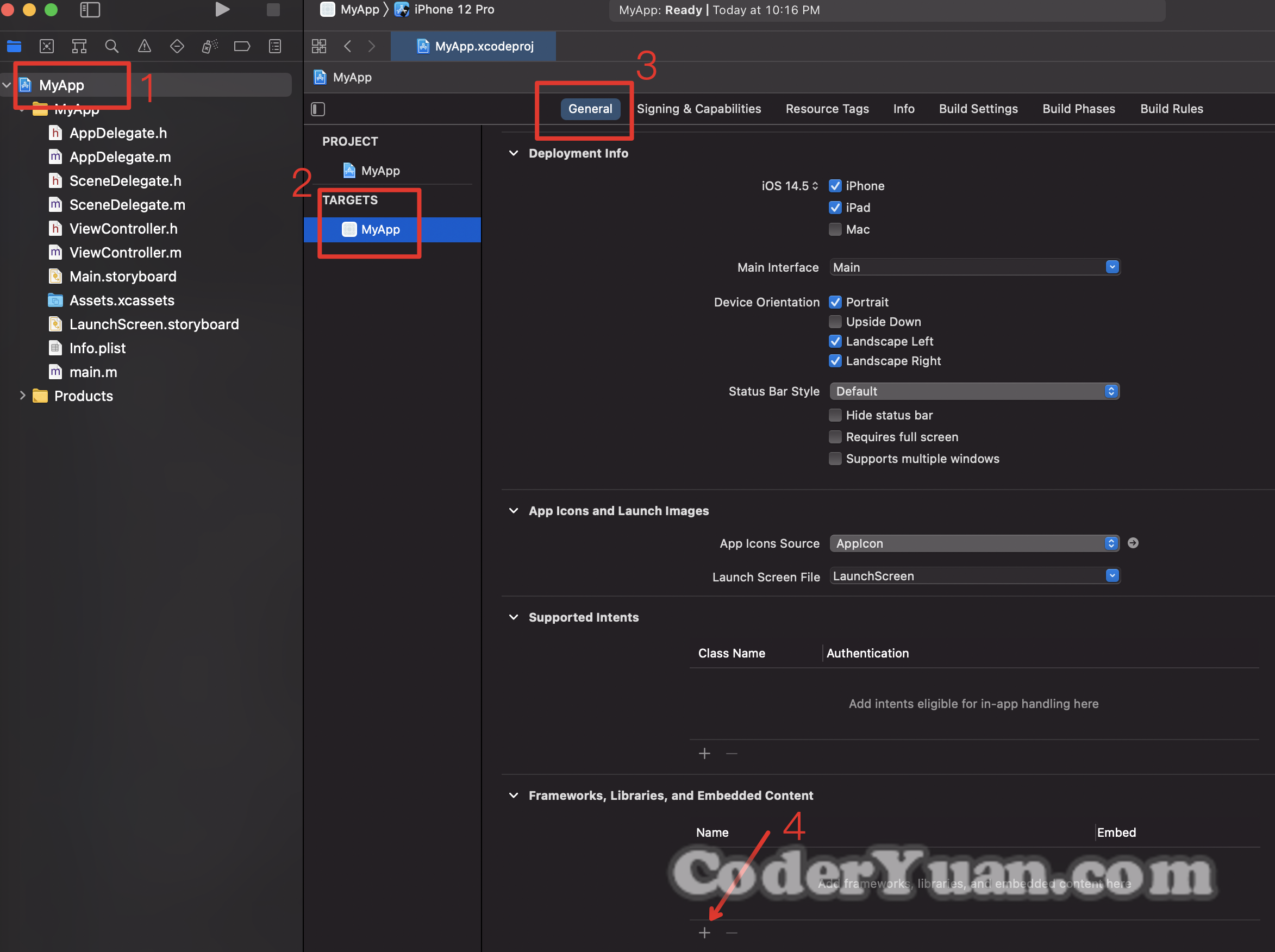Toggle the iPad checkbox
The image size is (1275, 952).
click(835, 208)
